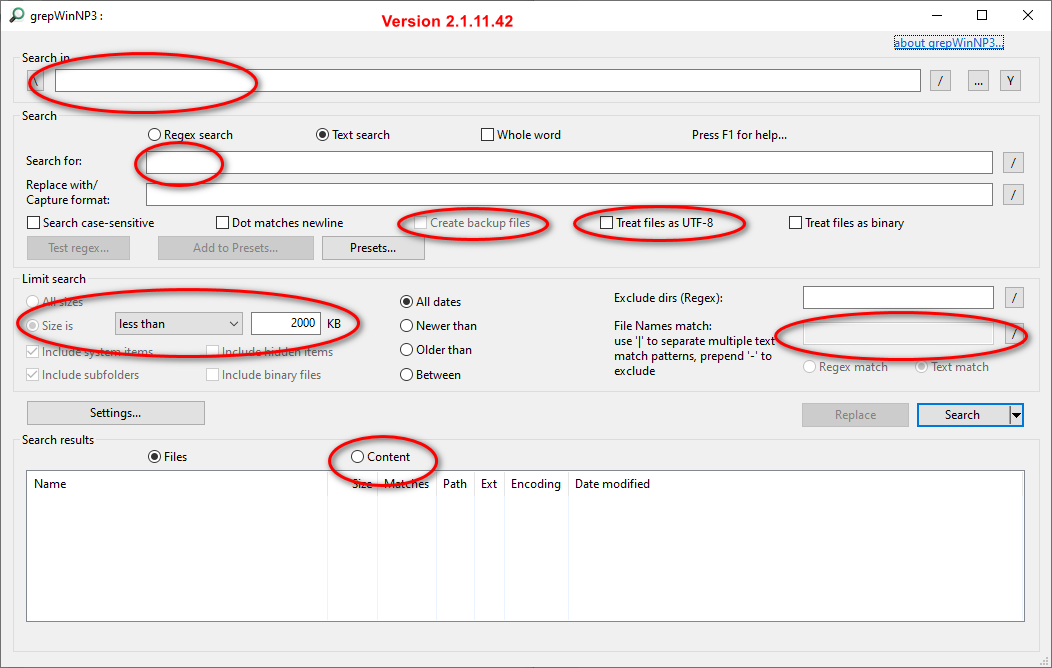The image size is (1052, 668).
Task: Open the browse folder dialog with the ... icon
Action: [977, 80]
